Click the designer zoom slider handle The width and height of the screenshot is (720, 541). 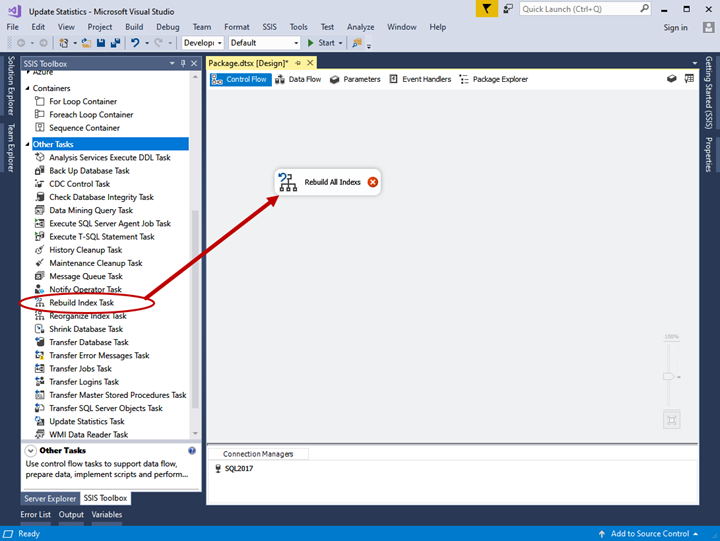(x=669, y=377)
